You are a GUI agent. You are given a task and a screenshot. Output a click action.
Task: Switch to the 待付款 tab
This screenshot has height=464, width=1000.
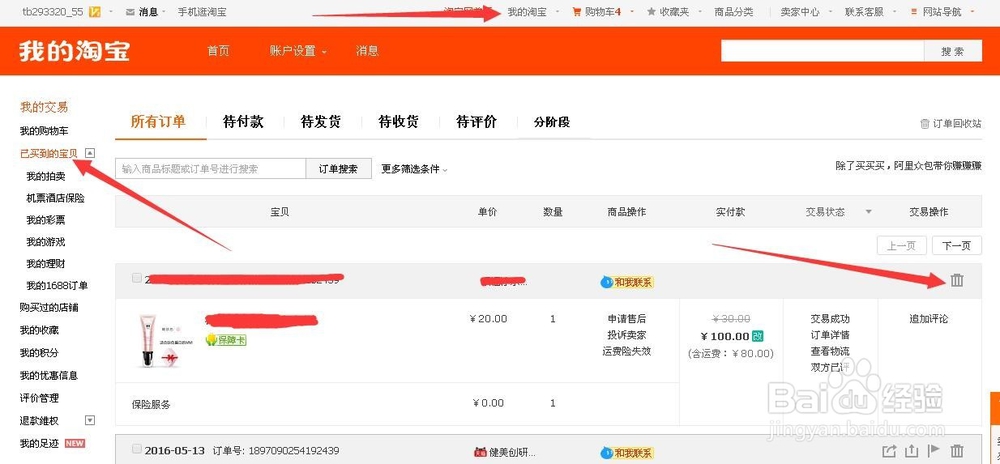tap(243, 122)
